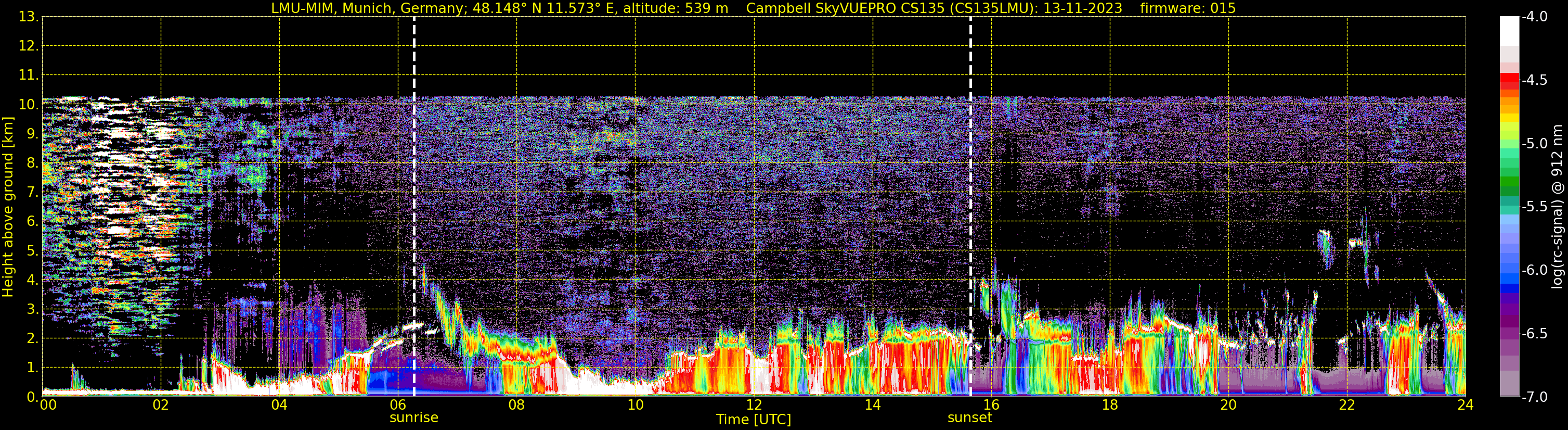
Task: Click the date '13-11-2023' in the title
Action: coord(1084,8)
